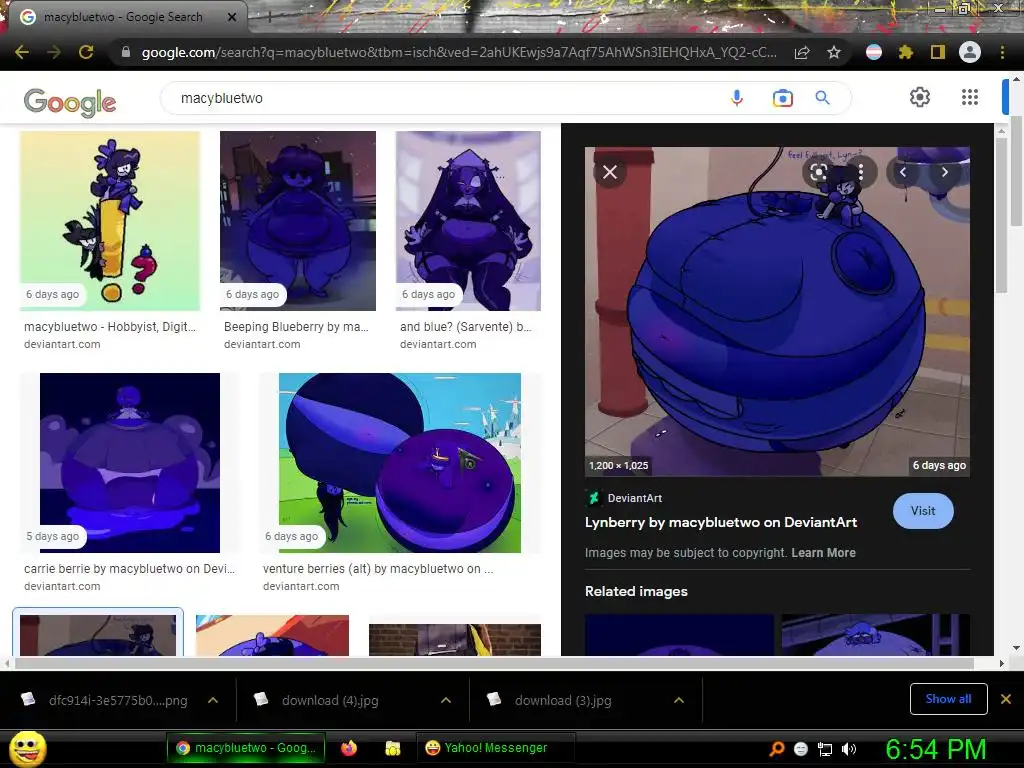Open second related image thumbnail

tap(876, 635)
